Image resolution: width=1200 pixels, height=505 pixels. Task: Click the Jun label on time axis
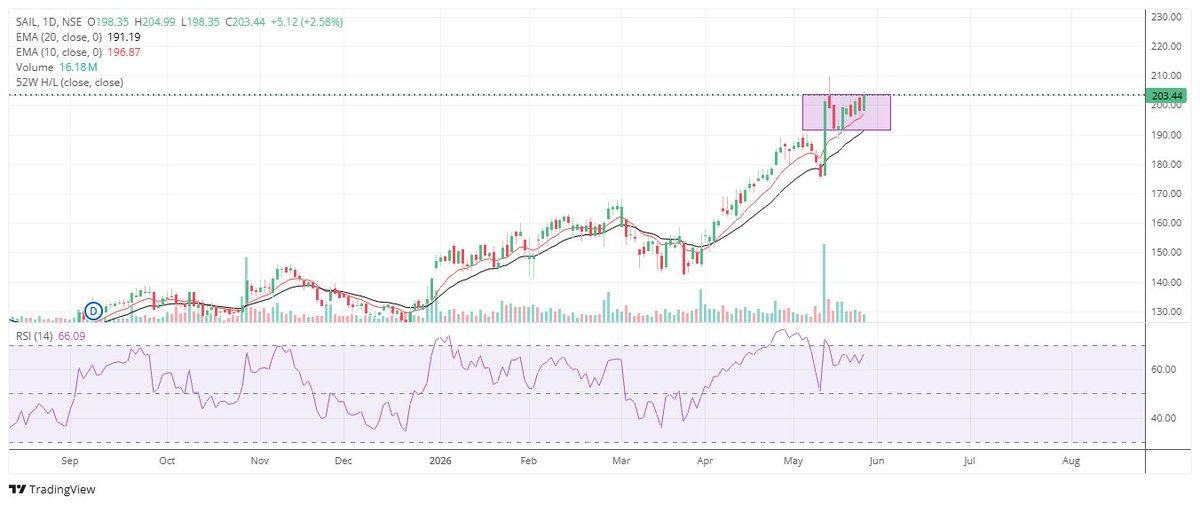(877, 462)
